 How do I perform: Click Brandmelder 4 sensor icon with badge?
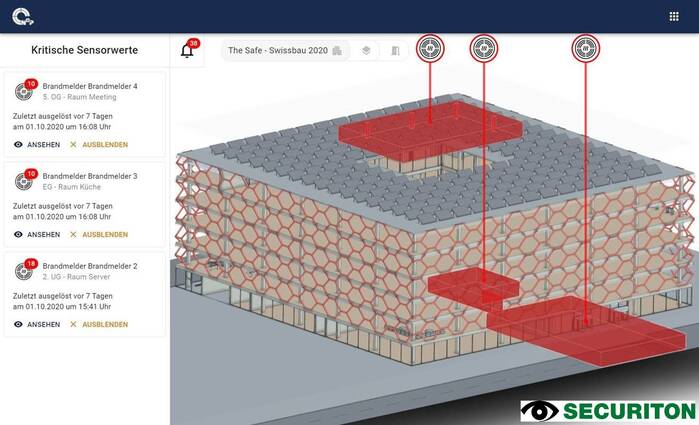(24, 91)
